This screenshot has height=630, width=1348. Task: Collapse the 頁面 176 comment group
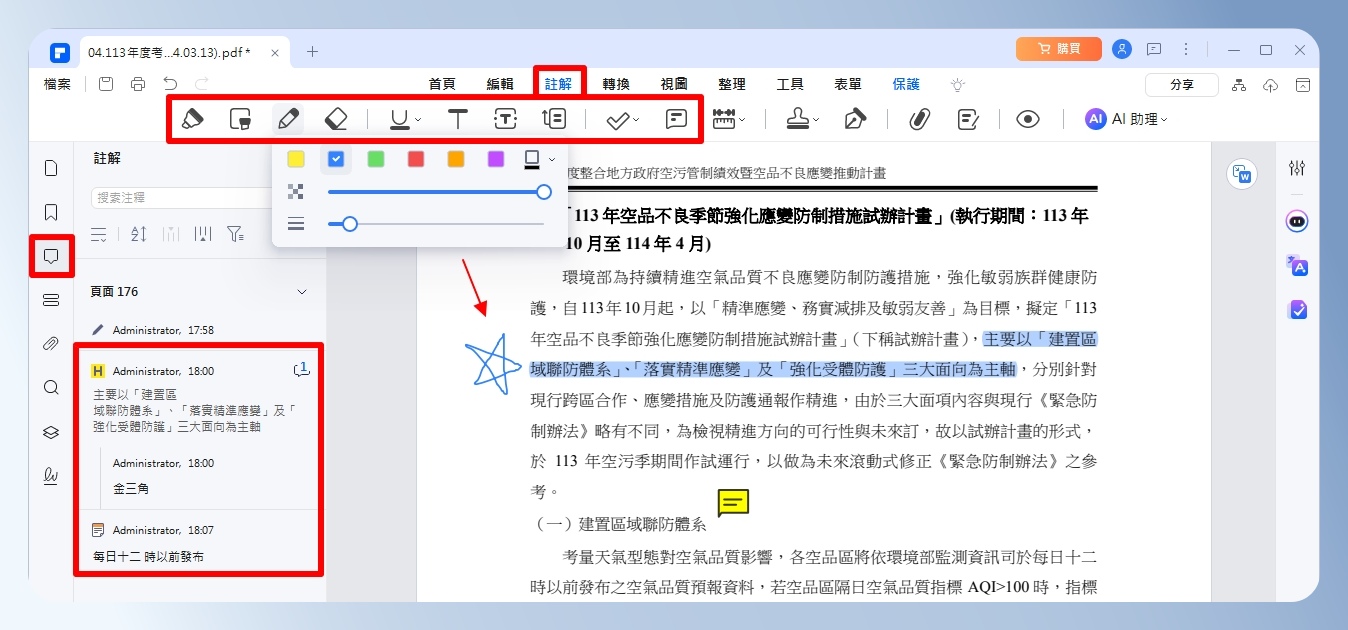(302, 292)
